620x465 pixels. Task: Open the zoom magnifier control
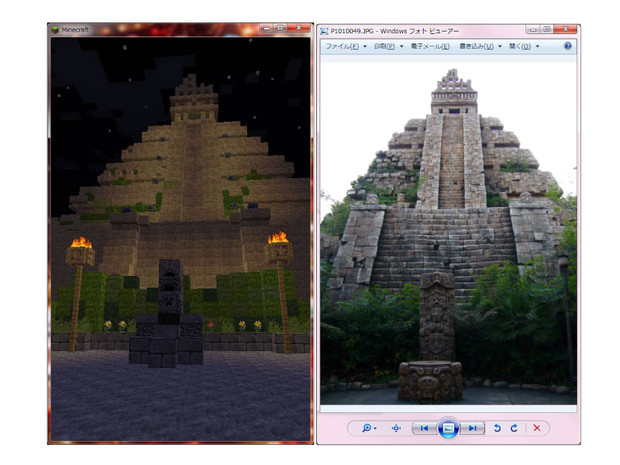point(367,428)
